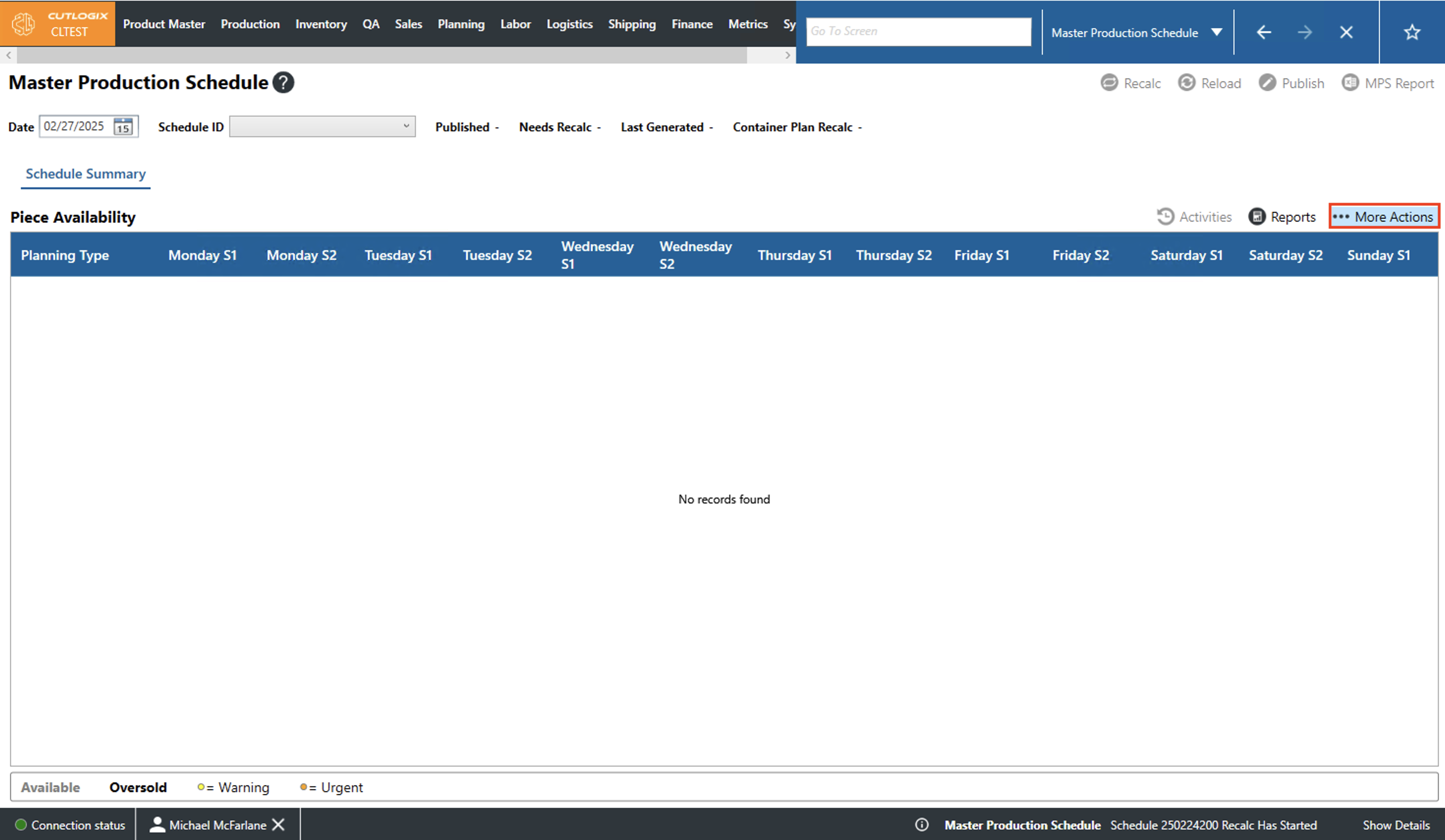Open the date calendar picker

(123, 127)
